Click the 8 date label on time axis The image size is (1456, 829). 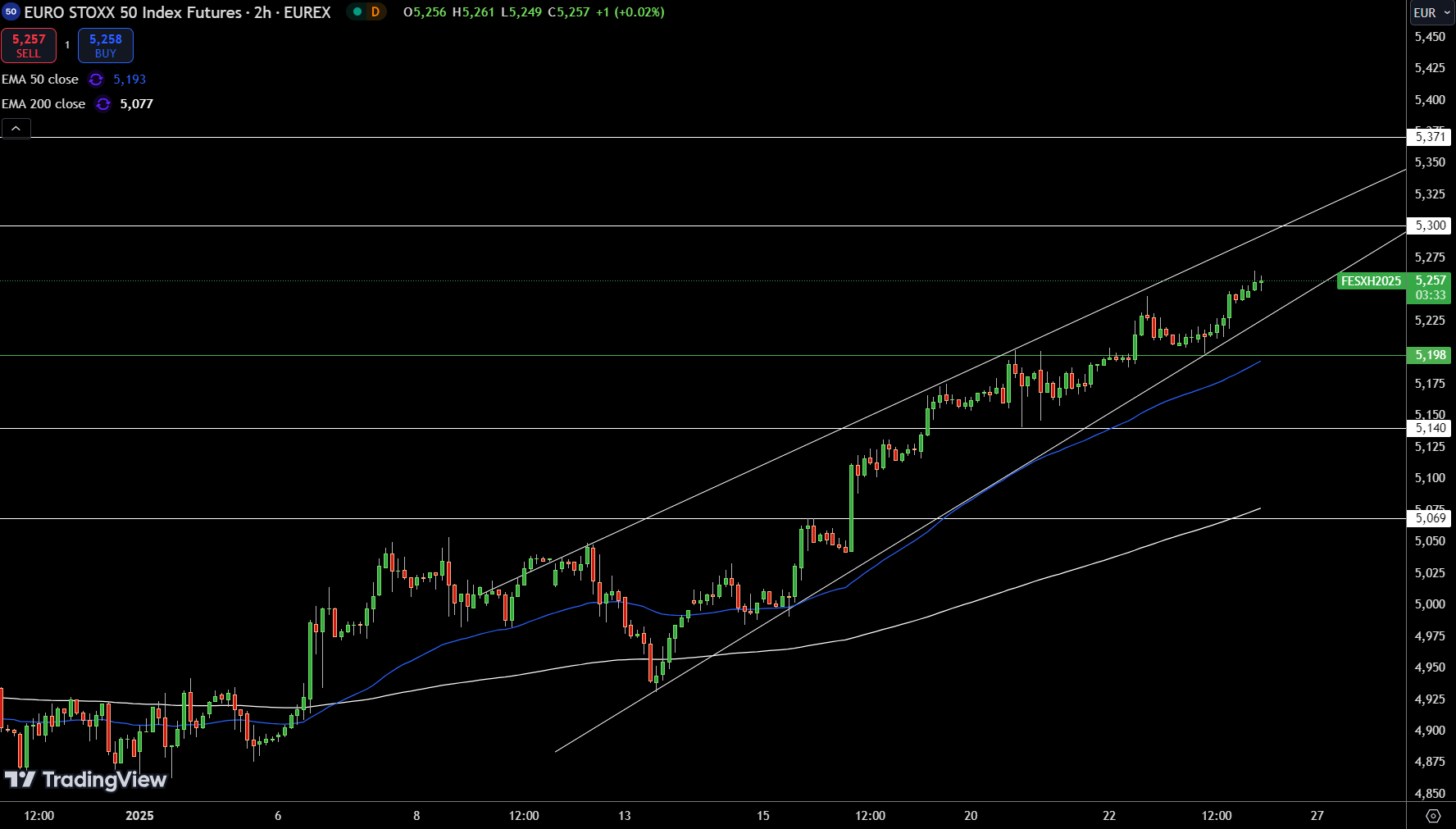point(416,816)
